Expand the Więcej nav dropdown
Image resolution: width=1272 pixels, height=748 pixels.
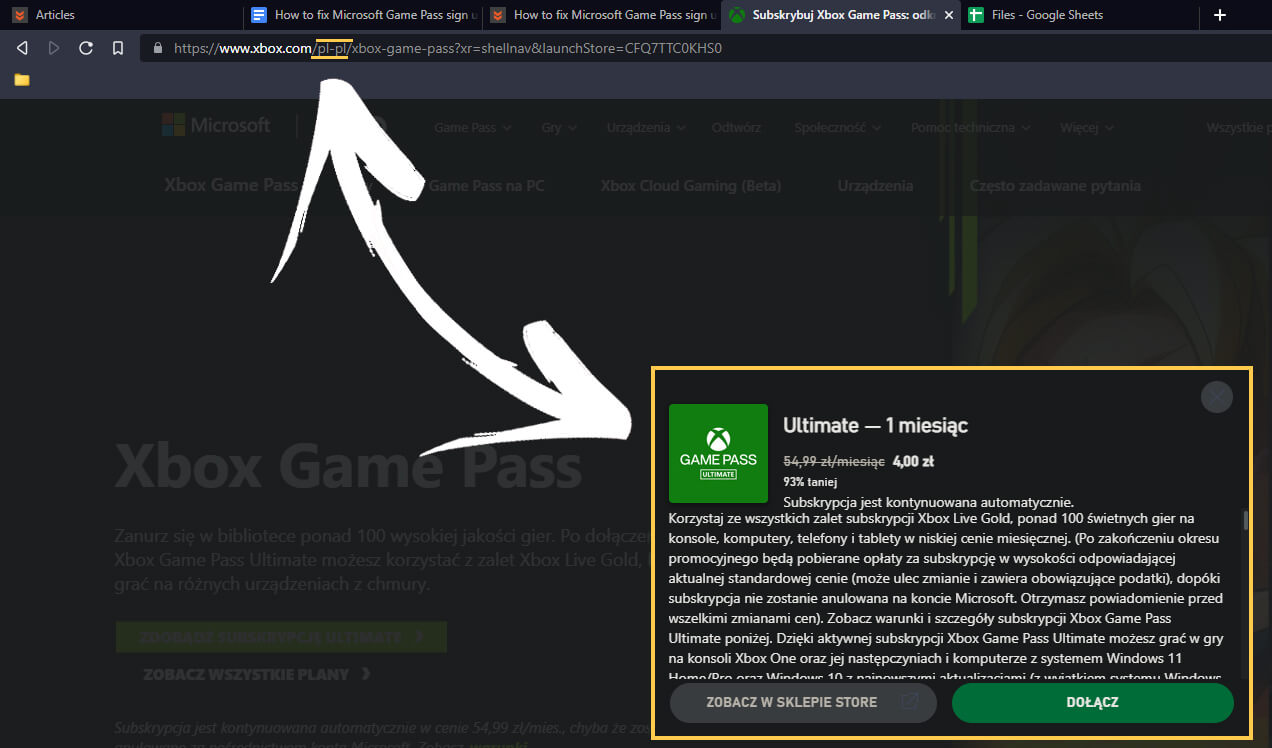point(1087,128)
